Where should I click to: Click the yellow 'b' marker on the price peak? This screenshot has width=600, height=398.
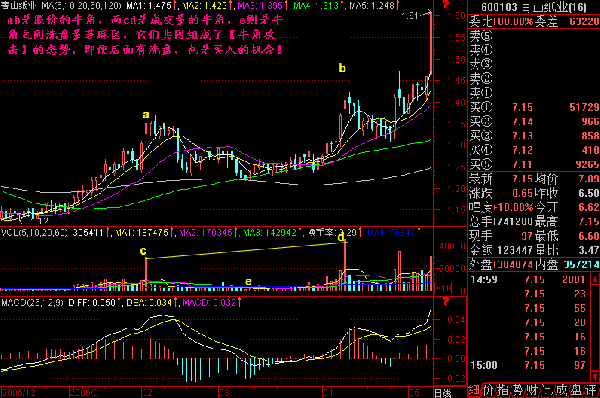point(342,68)
